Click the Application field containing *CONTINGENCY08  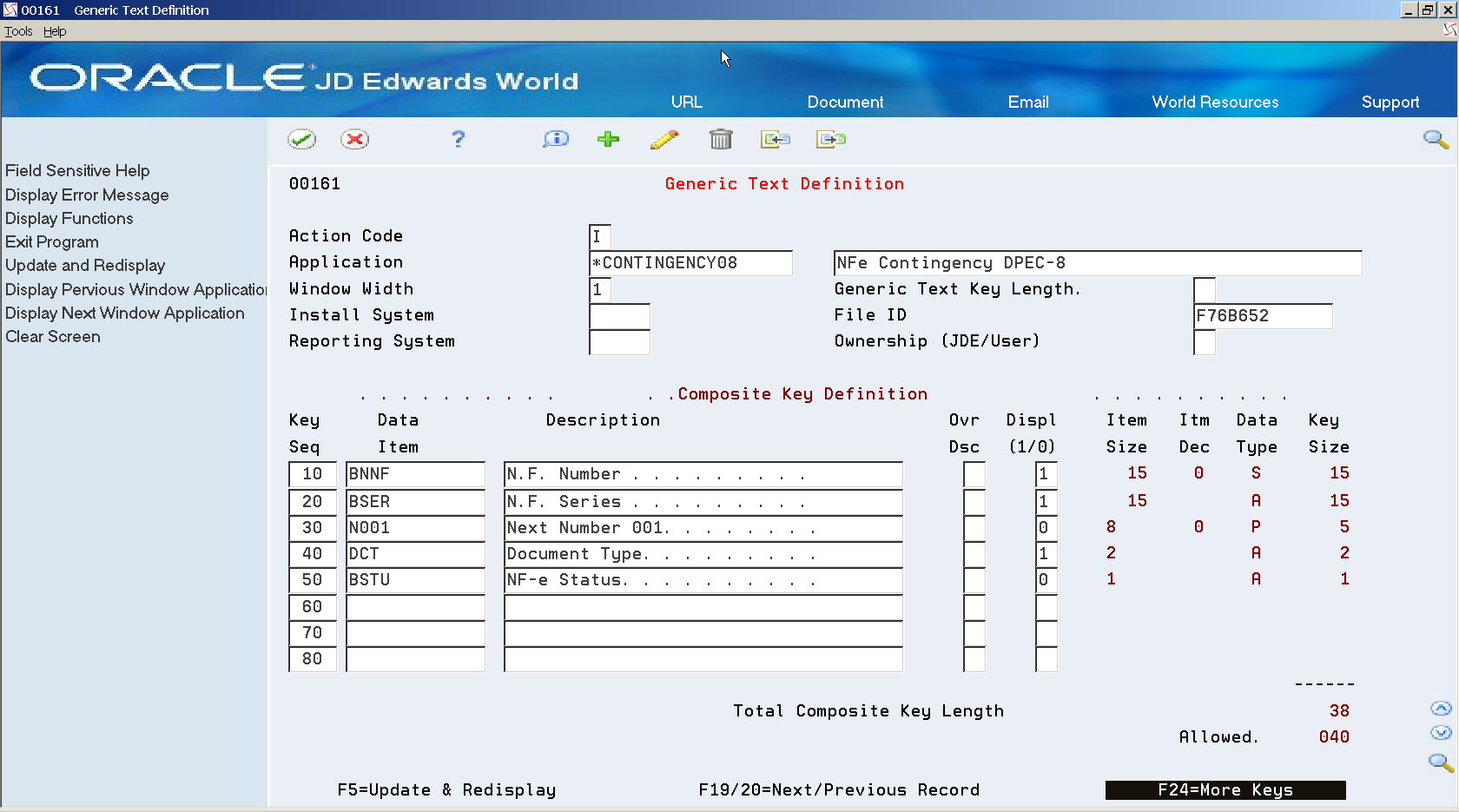tap(690, 263)
